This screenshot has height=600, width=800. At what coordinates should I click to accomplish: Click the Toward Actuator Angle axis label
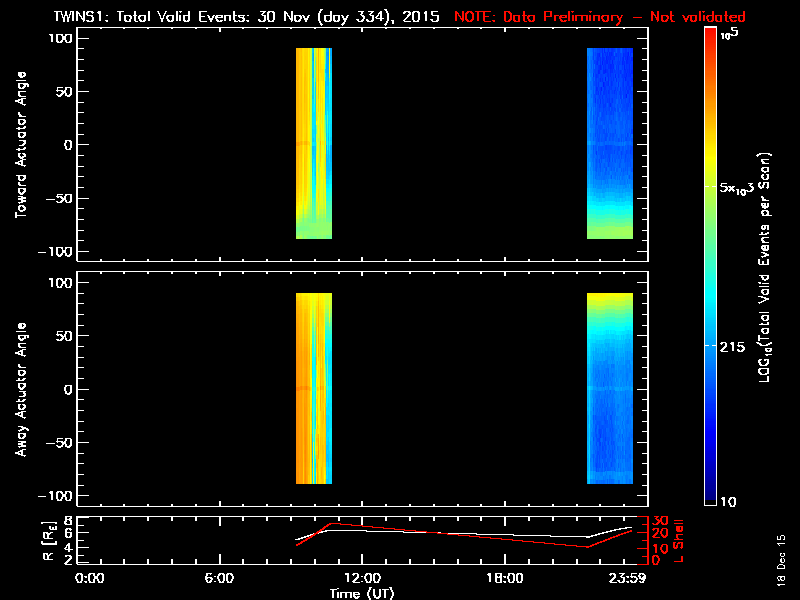[18, 145]
